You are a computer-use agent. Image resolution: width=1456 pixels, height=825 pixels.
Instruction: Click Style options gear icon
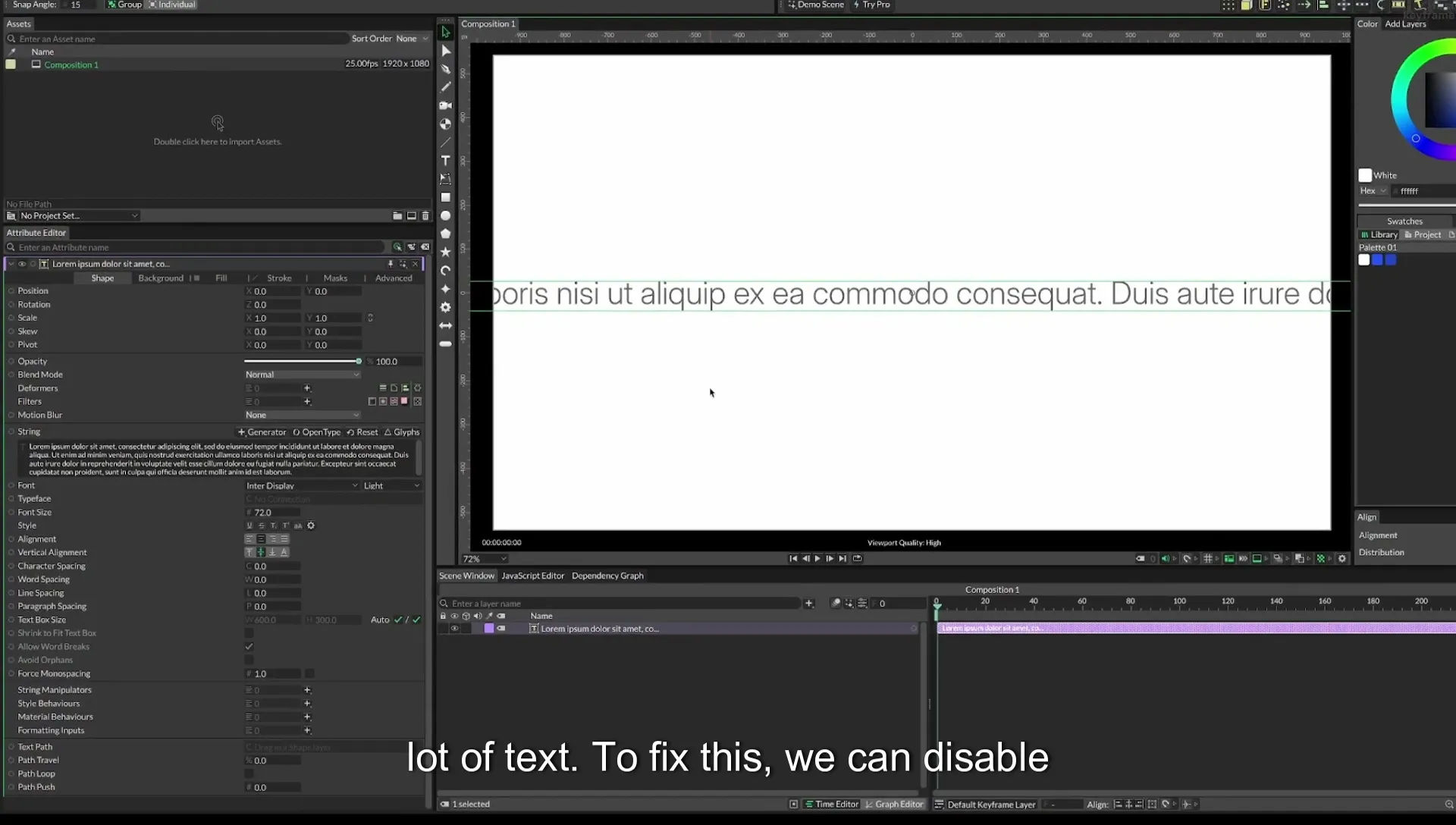tap(311, 525)
